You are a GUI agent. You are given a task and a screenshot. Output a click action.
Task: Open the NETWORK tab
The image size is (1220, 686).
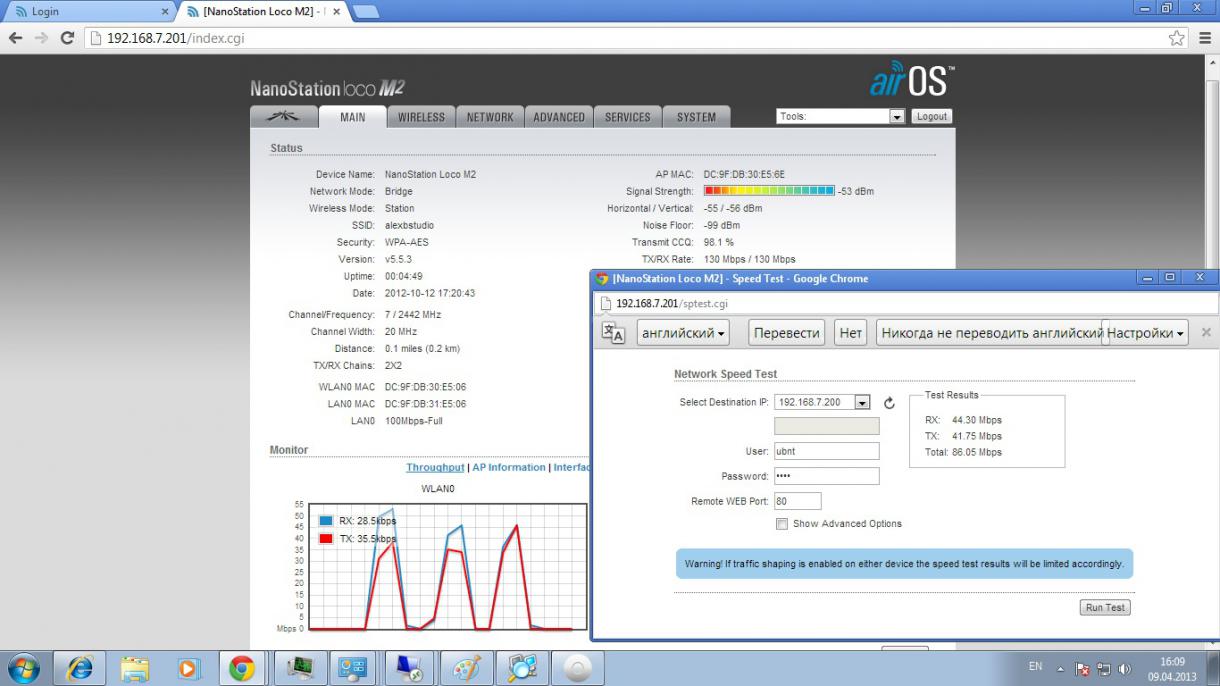[490, 117]
